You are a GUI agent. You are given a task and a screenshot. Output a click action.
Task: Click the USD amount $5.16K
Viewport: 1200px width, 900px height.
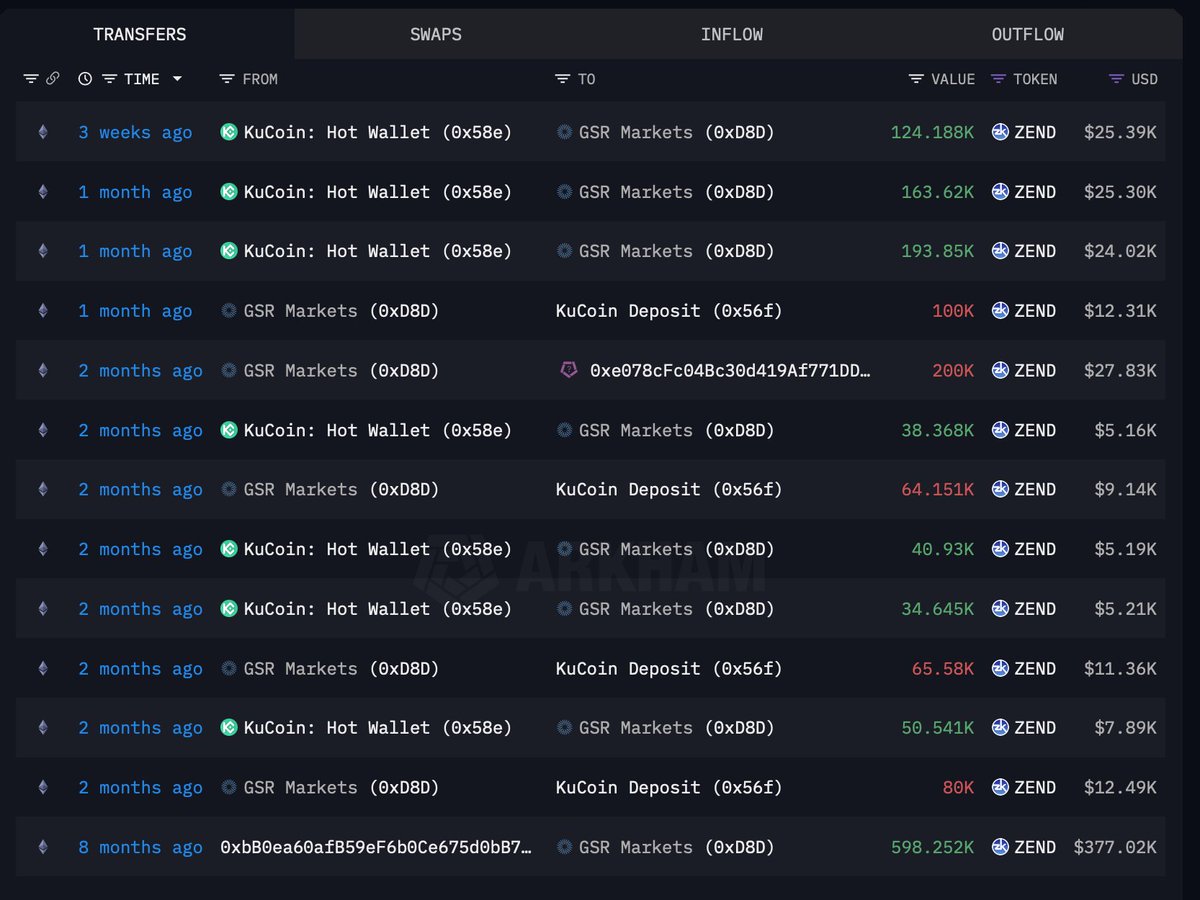pos(1125,430)
